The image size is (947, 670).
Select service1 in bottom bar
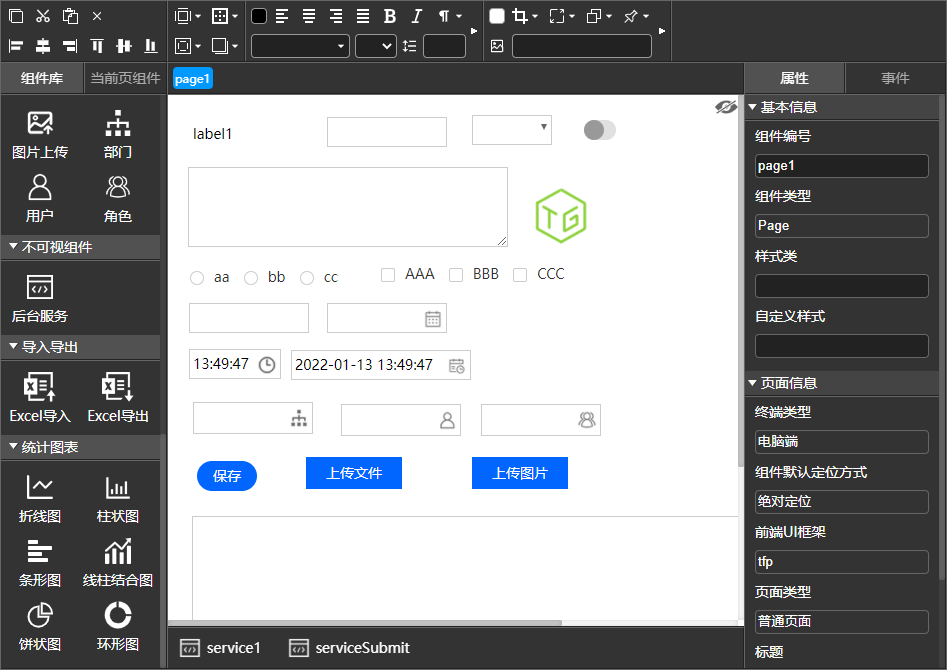point(220,648)
